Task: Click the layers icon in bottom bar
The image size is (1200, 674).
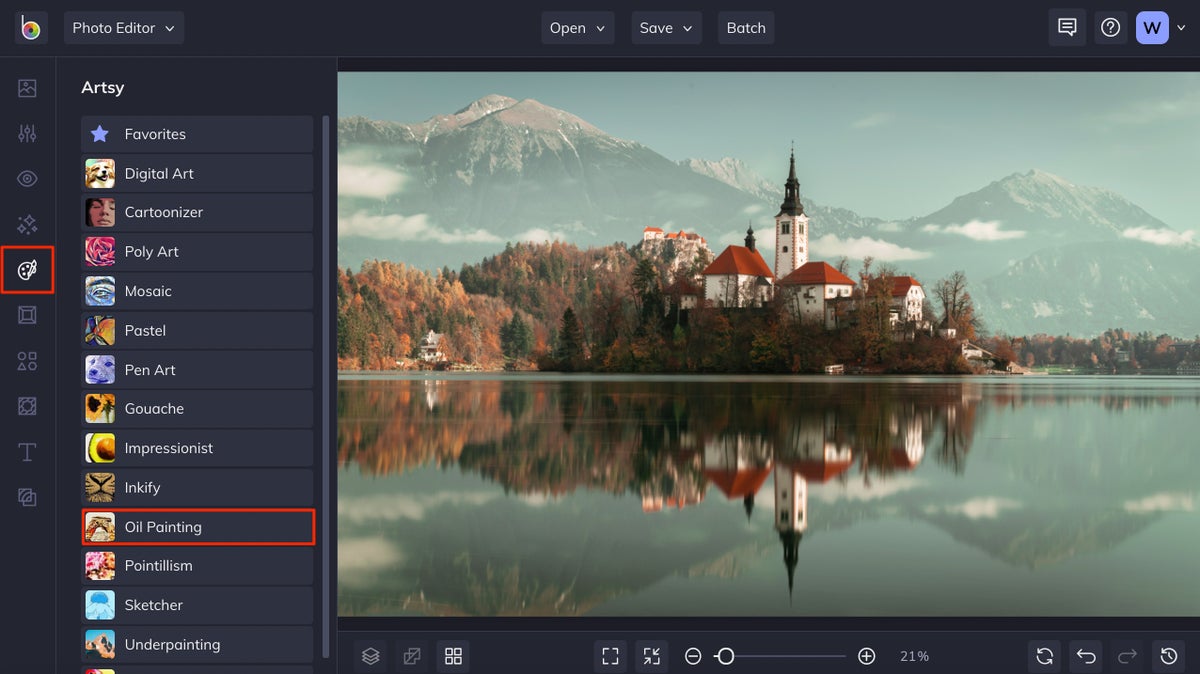Action: coord(371,656)
